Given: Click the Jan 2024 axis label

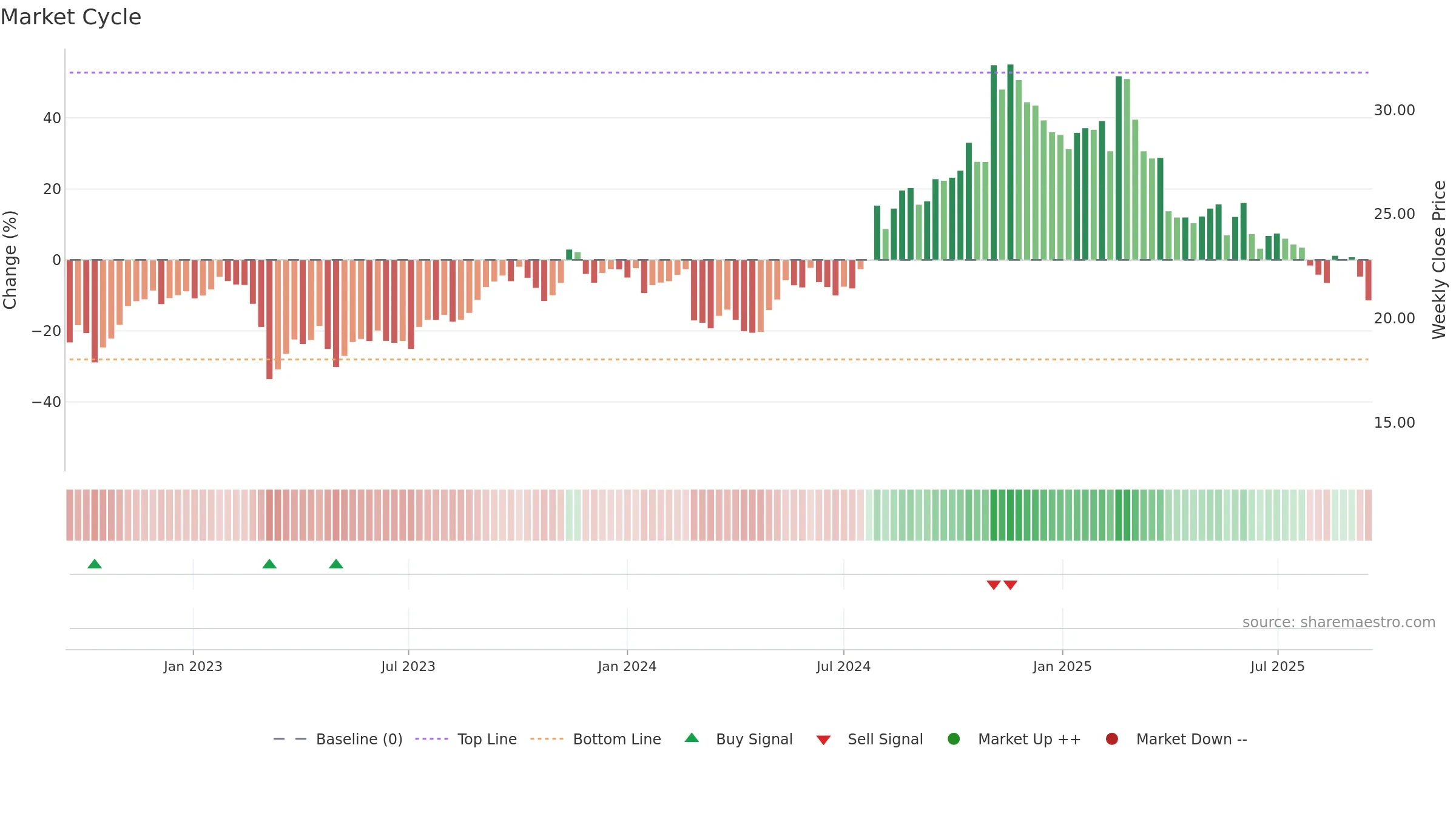Looking at the screenshot, I should (627, 667).
